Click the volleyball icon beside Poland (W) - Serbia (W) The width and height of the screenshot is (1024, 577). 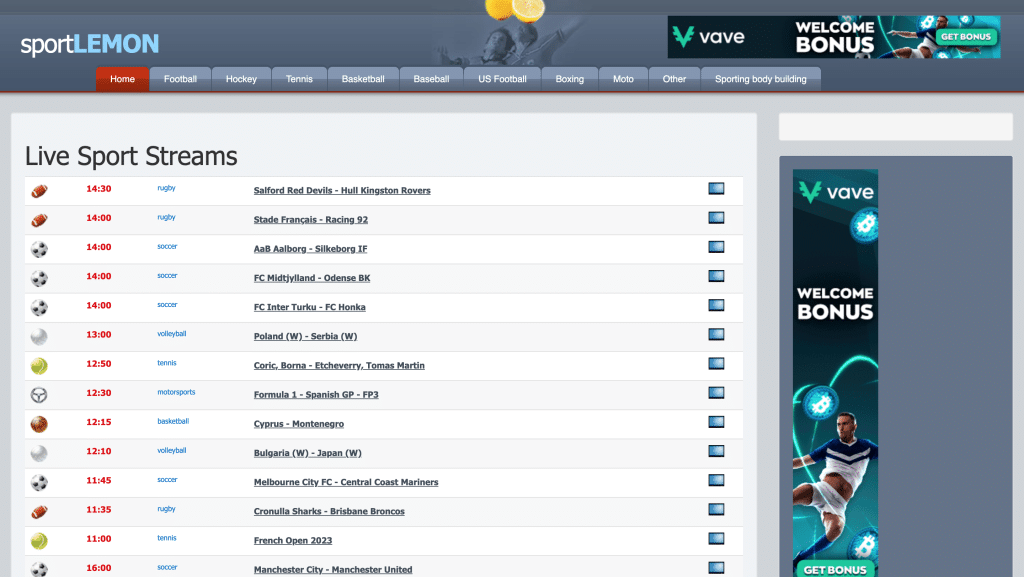click(39, 337)
